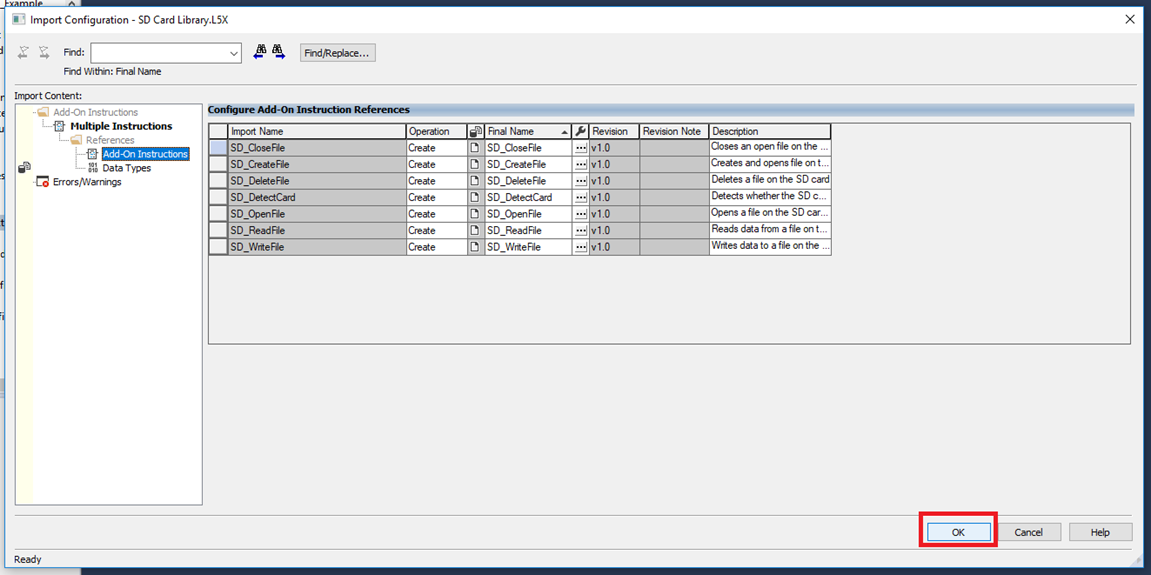Sort by the Final Name column header

click(x=520, y=131)
